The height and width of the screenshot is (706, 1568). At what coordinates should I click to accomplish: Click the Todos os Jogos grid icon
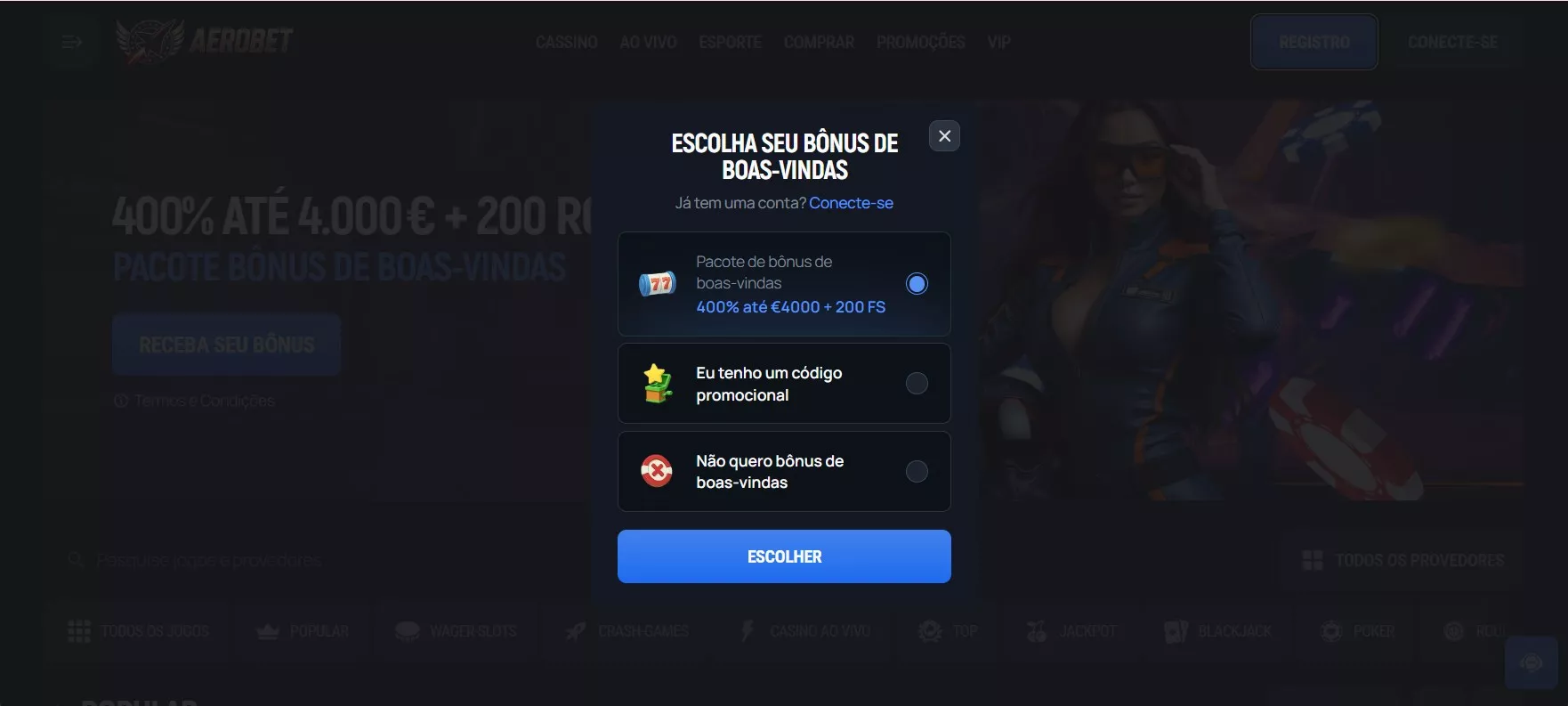79,631
